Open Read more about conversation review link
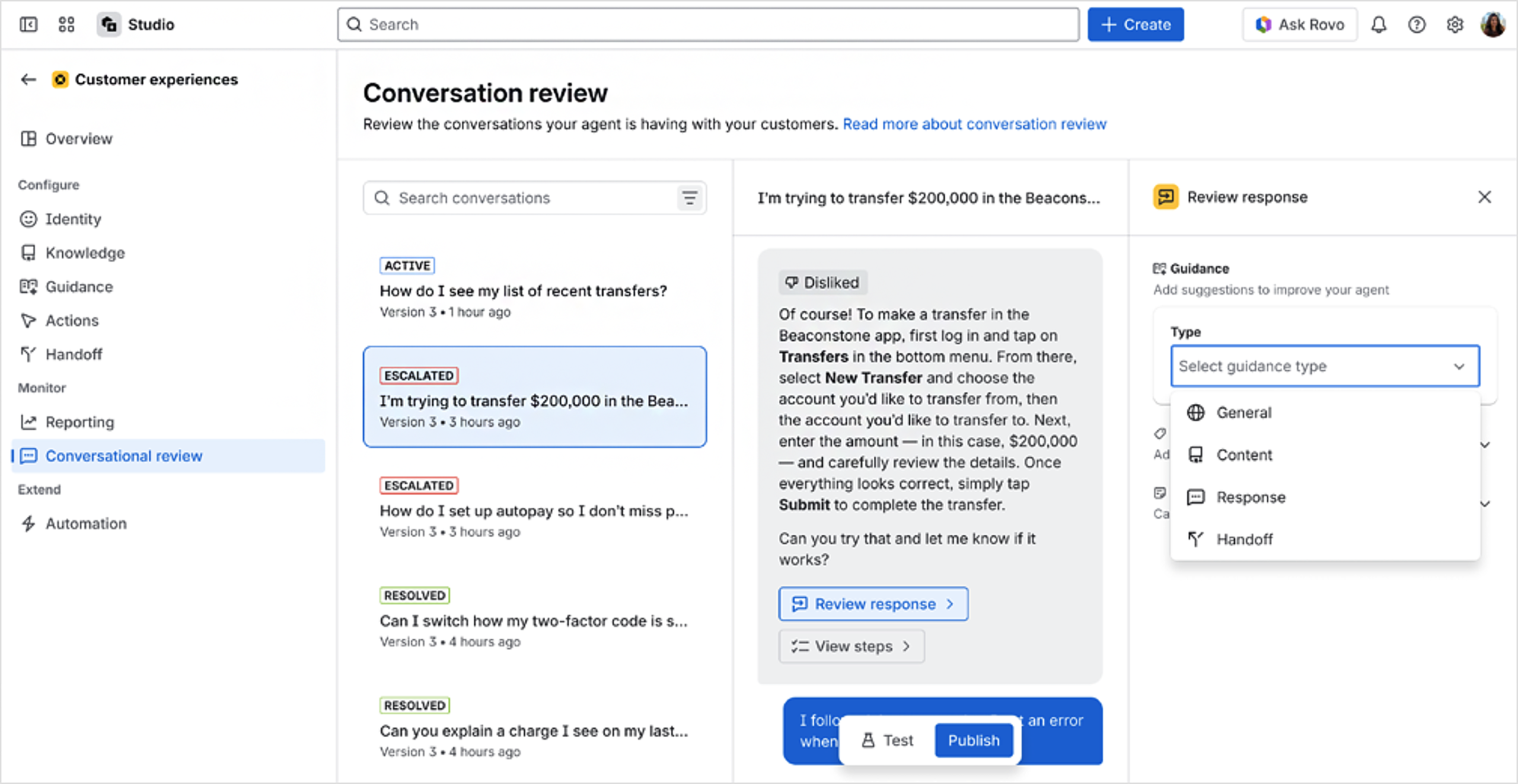Screen dimensions: 1518x784 [x=974, y=124]
